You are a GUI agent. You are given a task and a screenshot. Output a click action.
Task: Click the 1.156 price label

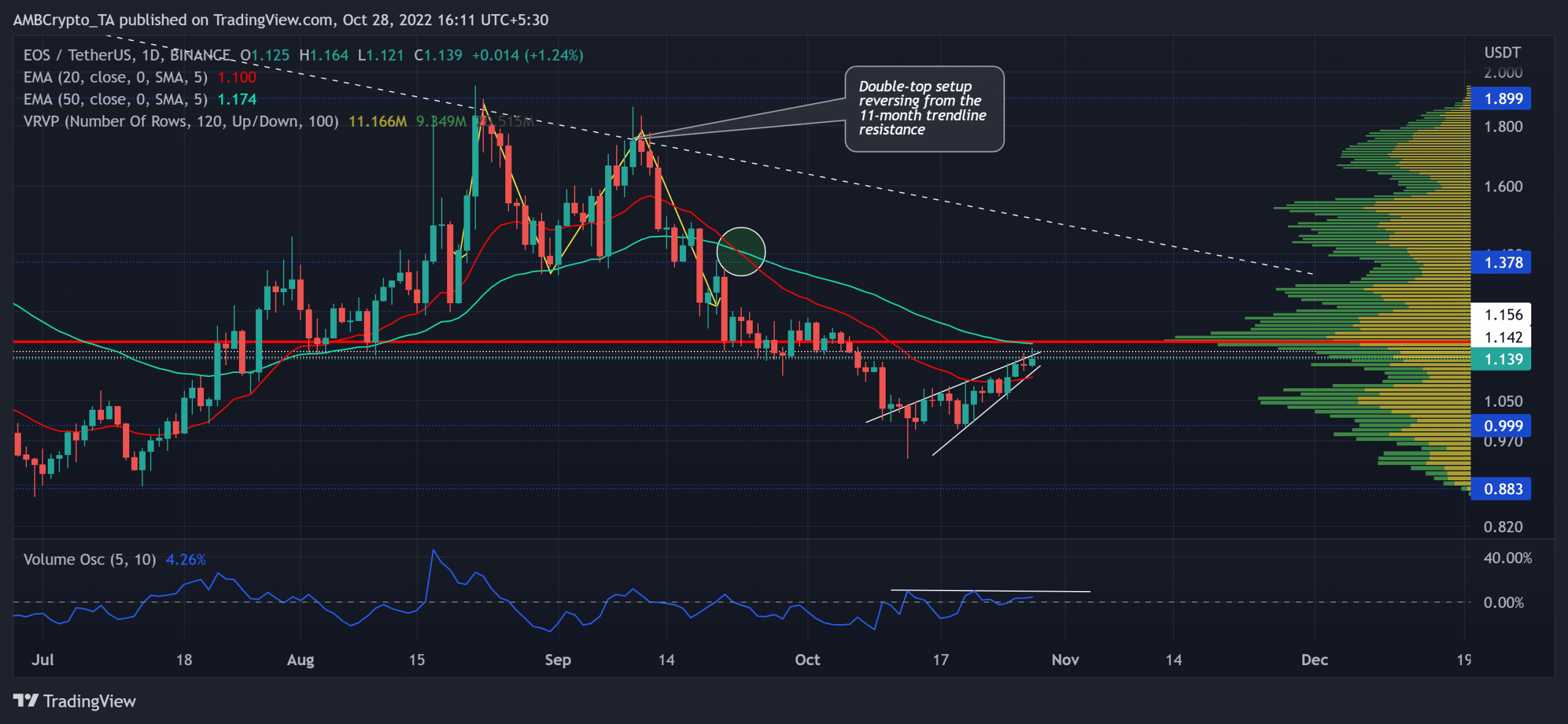click(1500, 315)
